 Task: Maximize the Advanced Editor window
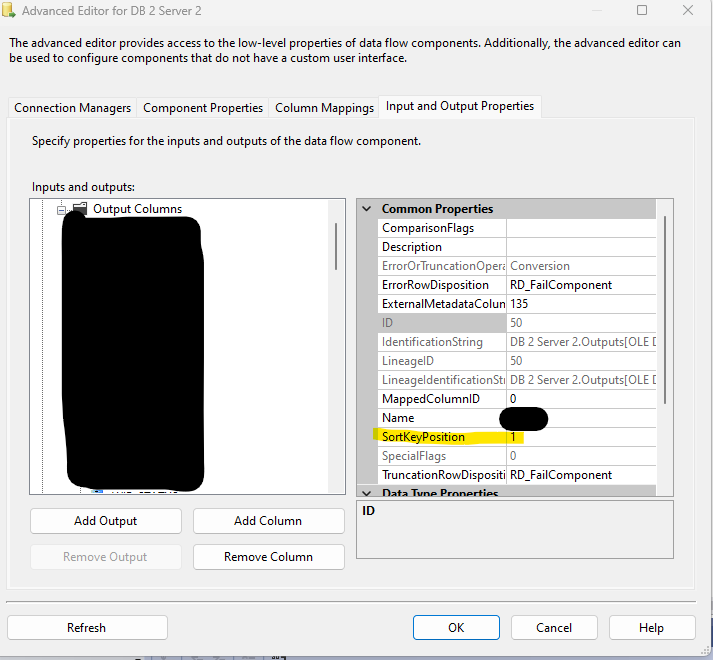coord(642,10)
